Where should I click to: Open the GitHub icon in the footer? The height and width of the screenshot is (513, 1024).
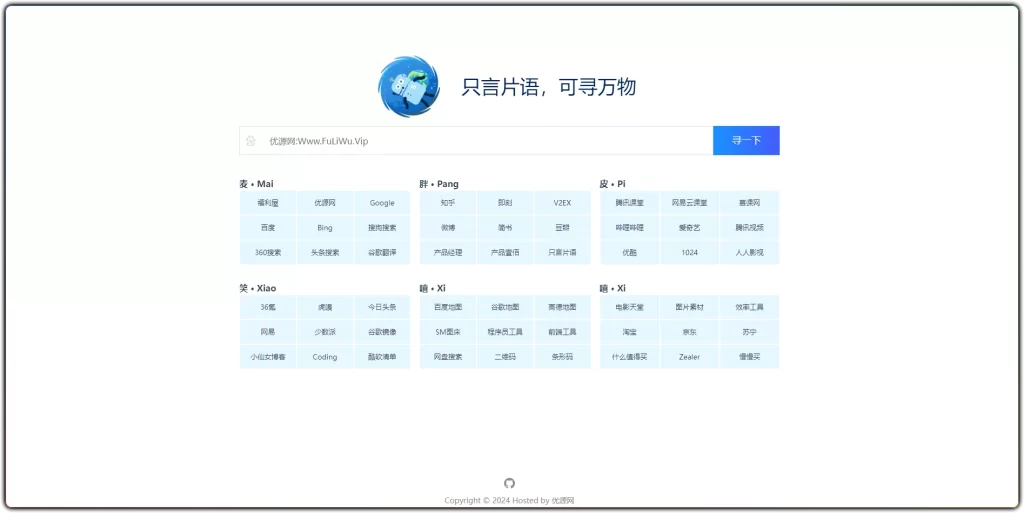(509, 483)
